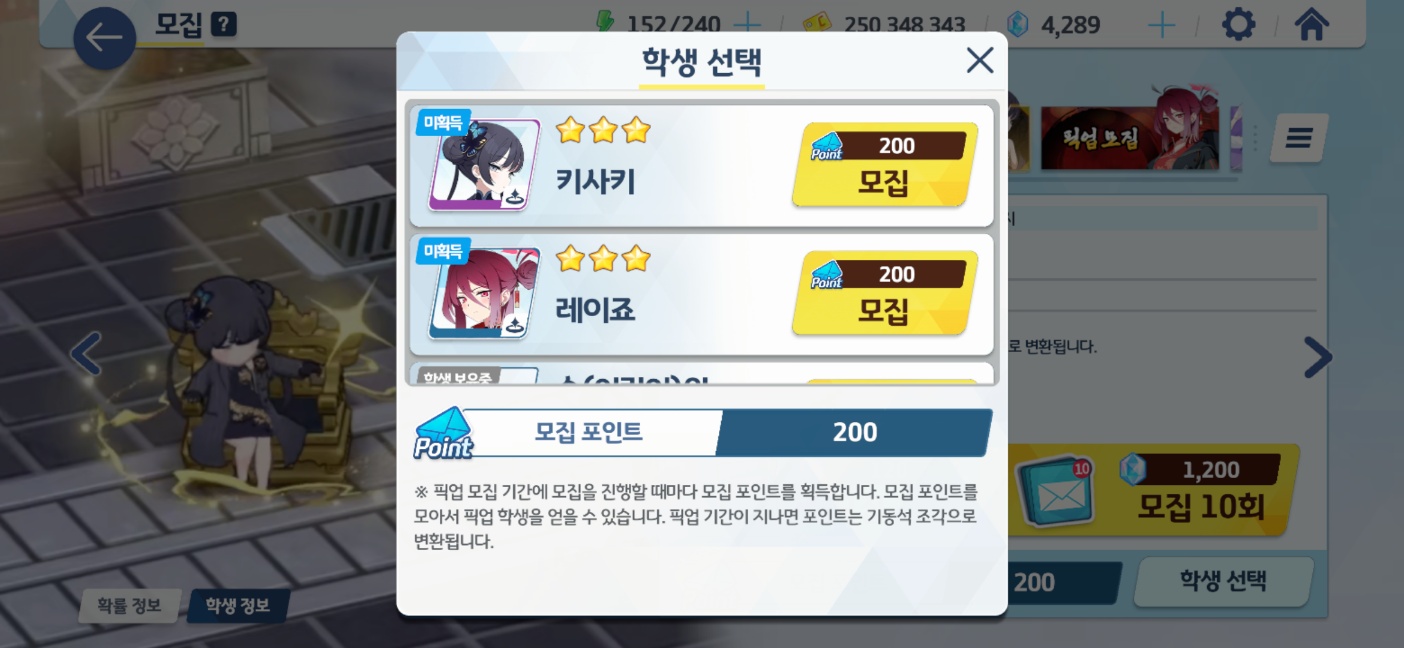
Task: Select 키사키's portrait thumbnail
Action: [484, 165]
